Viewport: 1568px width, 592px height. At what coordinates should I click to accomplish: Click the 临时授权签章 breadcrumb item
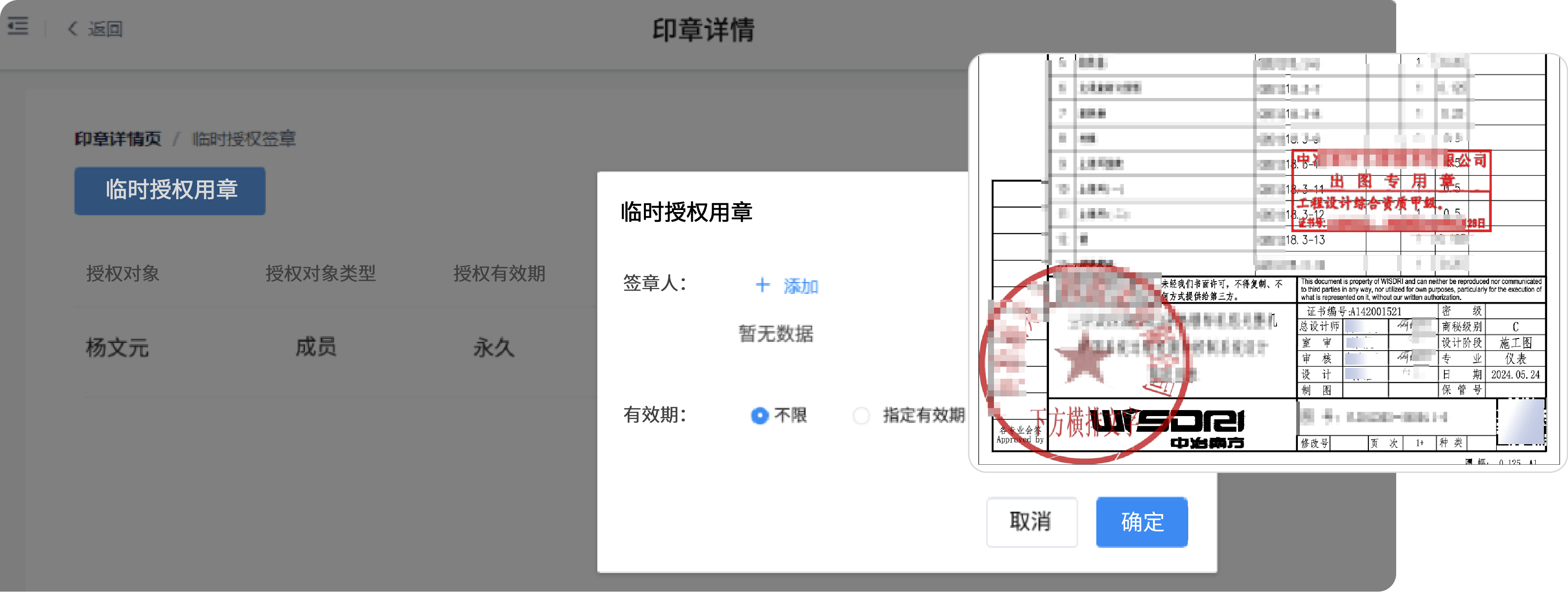(244, 139)
